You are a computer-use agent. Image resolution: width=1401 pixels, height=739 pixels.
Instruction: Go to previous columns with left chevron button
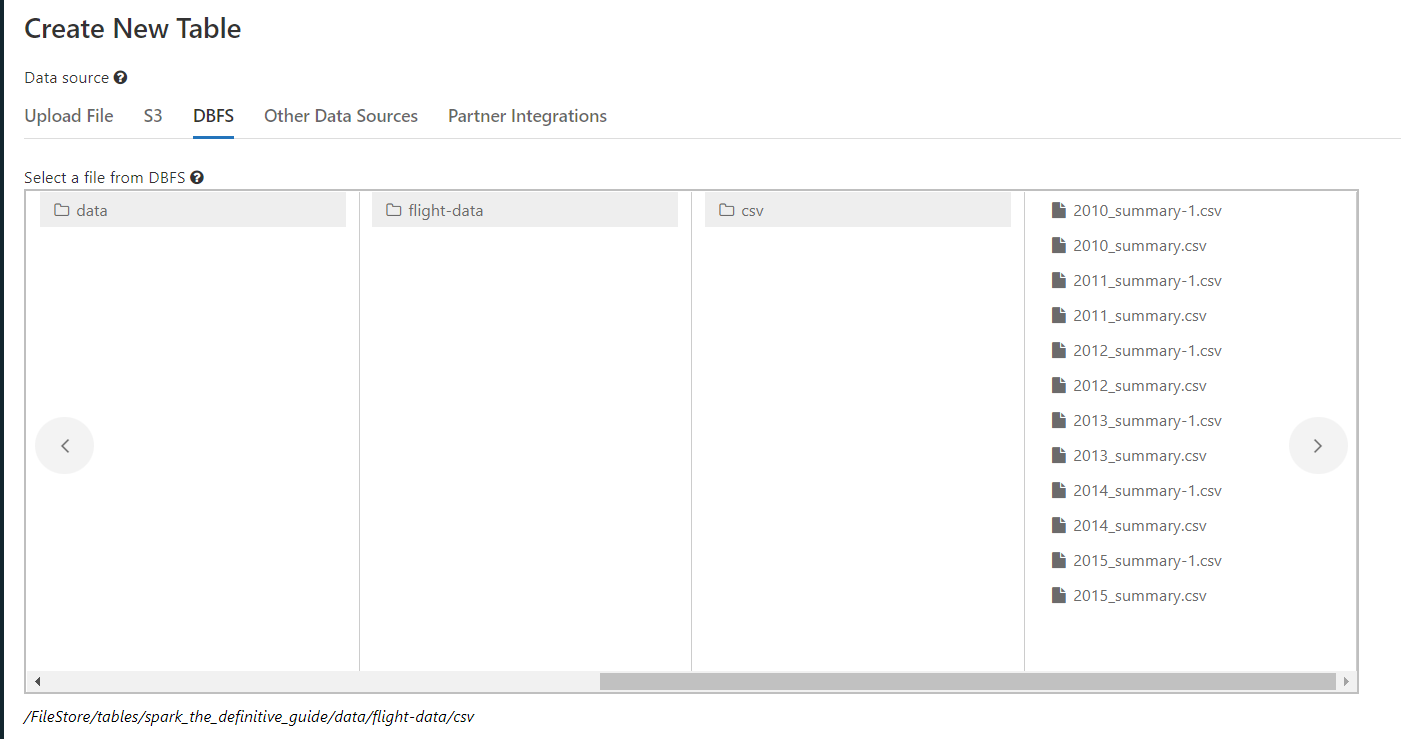(x=65, y=446)
